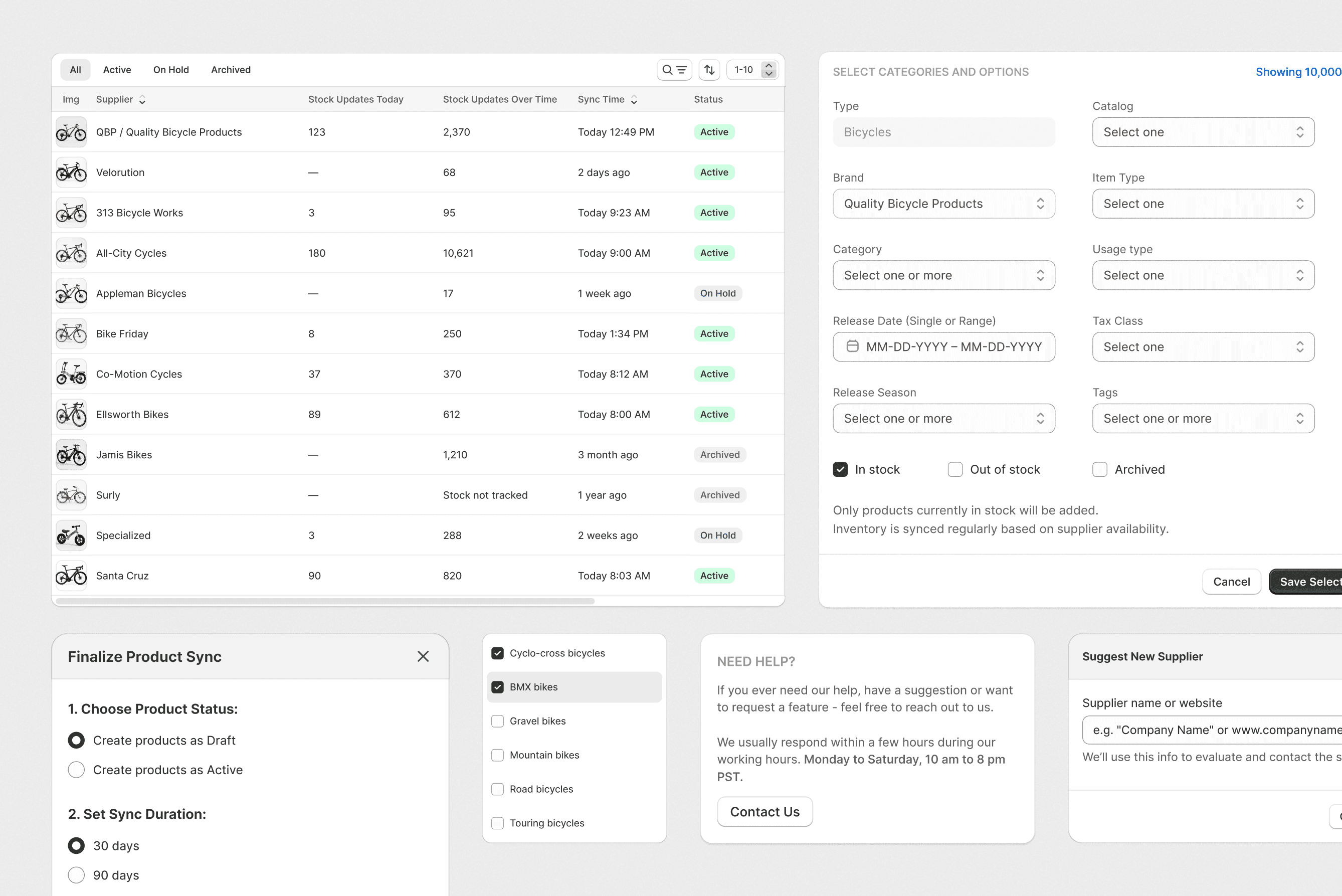Viewport: 1342px width, 896px height.
Task: Click the rows-per-page 1-10 stepper arrows
Action: pos(769,70)
